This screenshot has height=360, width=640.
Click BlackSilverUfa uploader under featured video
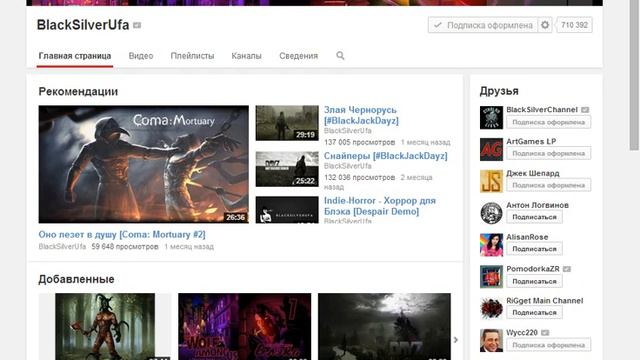[x=62, y=247]
